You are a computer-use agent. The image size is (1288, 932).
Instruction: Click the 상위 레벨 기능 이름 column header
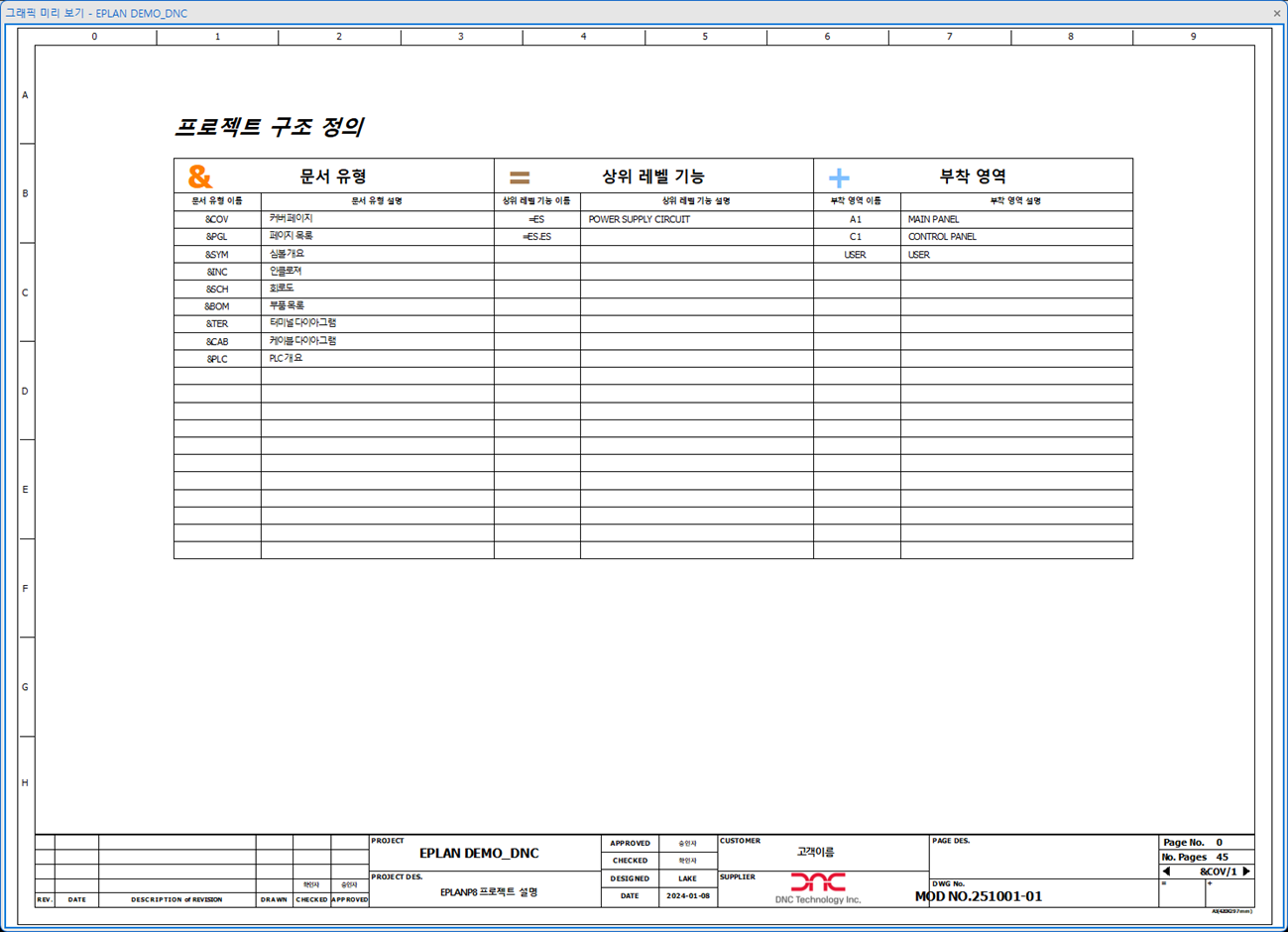tap(536, 200)
